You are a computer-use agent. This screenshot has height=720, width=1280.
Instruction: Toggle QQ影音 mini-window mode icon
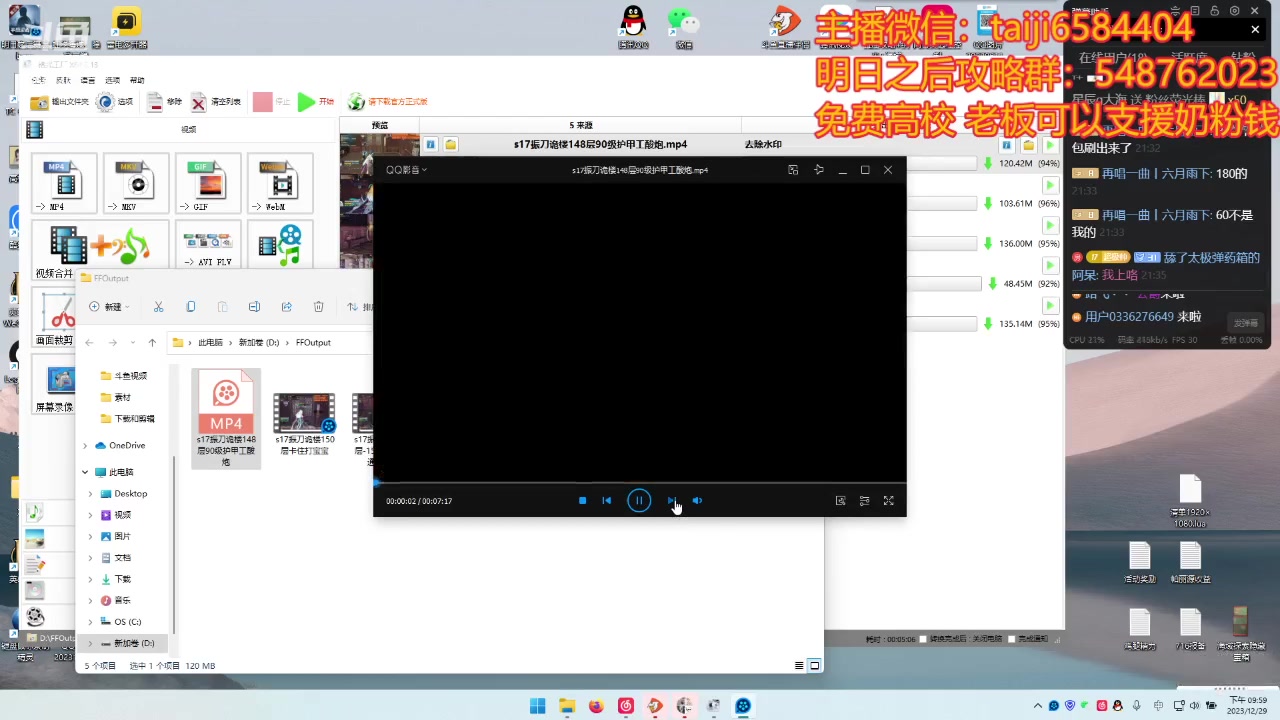click(793, 170)
